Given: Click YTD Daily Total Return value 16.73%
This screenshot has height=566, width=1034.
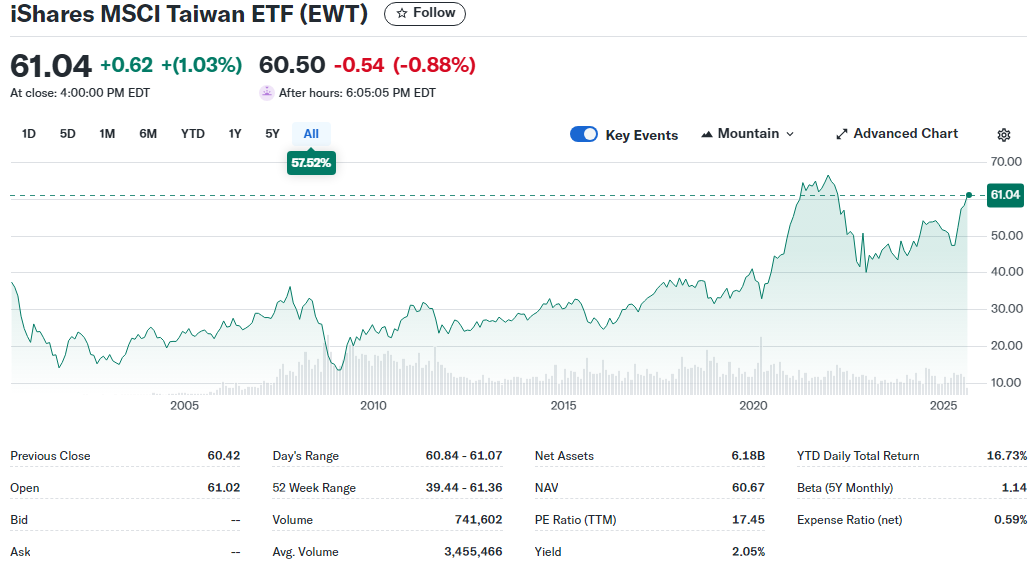Looking at the screenshot, I should pyautogui.click(x=1006, y=456).
